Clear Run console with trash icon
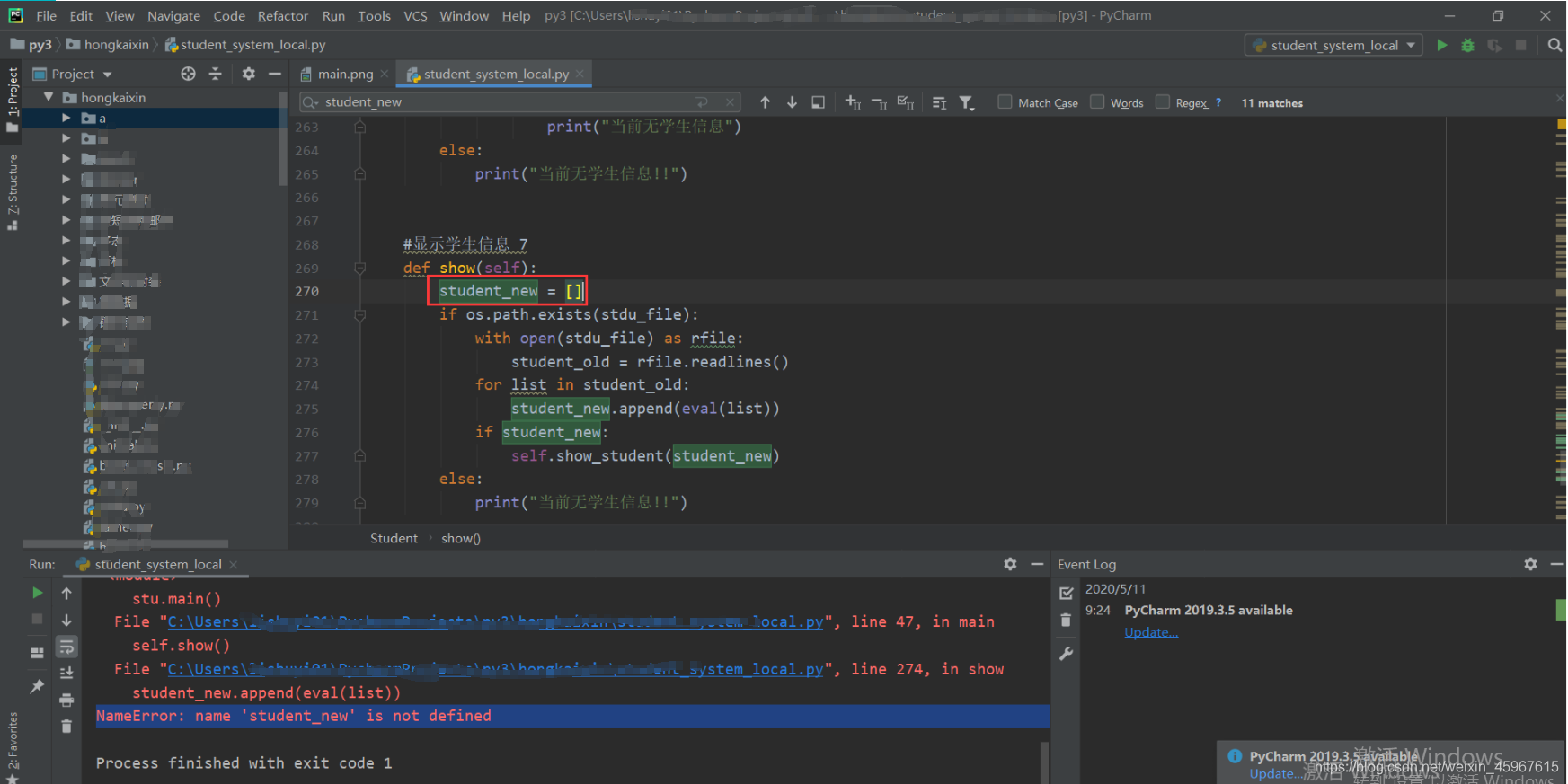This screenshot has width=1568, height=784. coord(66,726)
